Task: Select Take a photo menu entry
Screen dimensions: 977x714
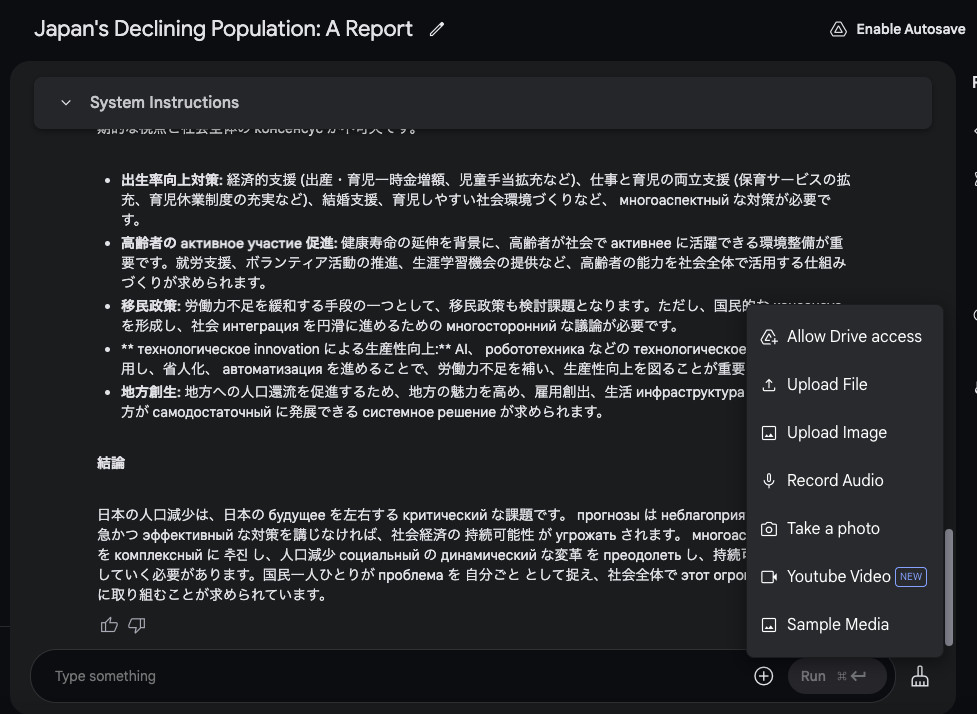Action: pos(844,528)
